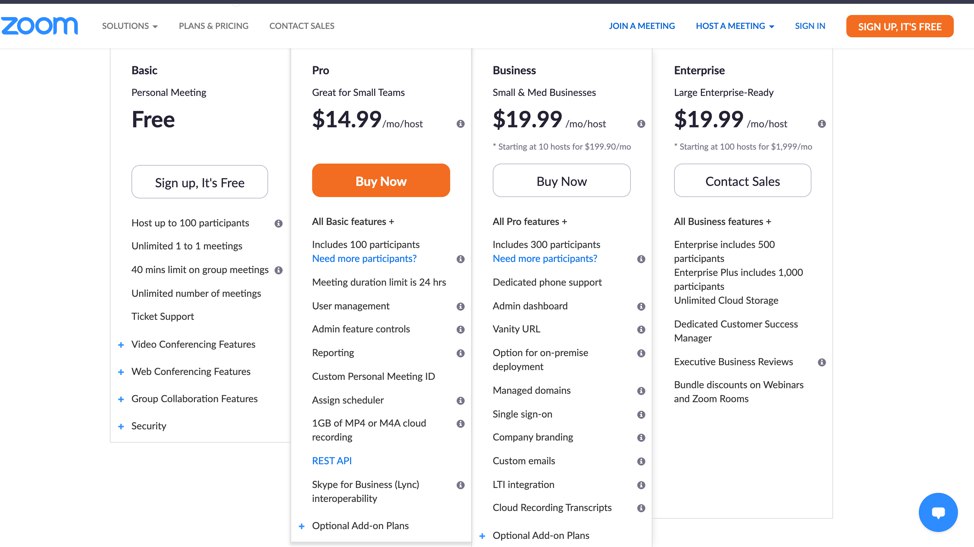
Task: Select 'Meeting duration limit is 24 hrs' text
Action: (379, 283)
